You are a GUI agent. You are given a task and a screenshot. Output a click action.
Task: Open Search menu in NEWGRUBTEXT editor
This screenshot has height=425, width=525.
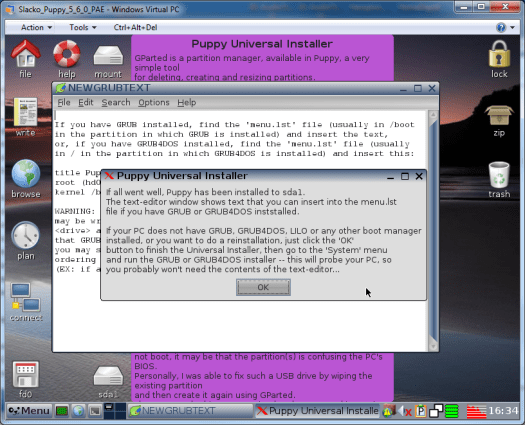[116, 102]
